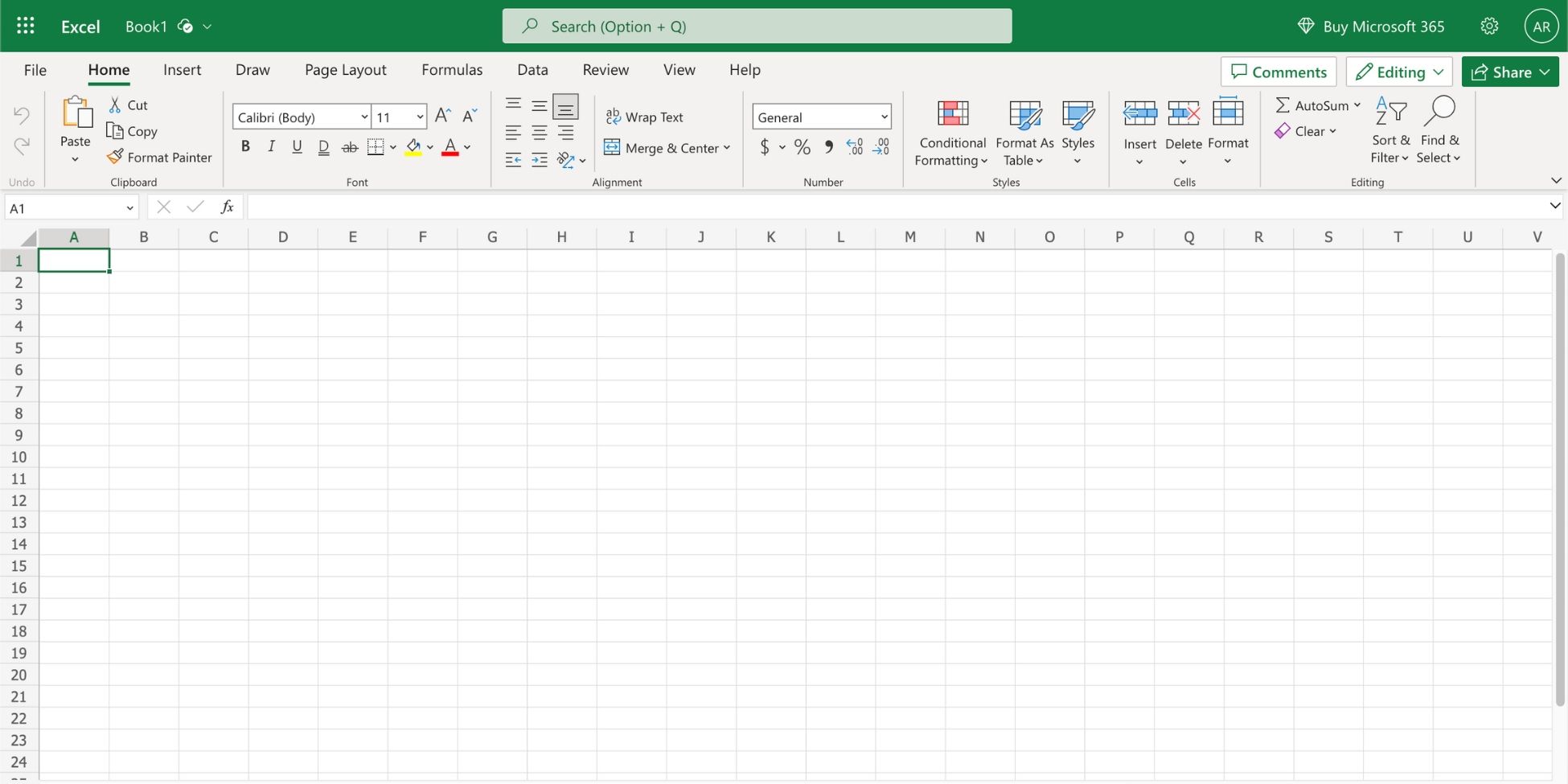
Task: Expand the formula bar chevron
Action: click(x=1554, y=207)
